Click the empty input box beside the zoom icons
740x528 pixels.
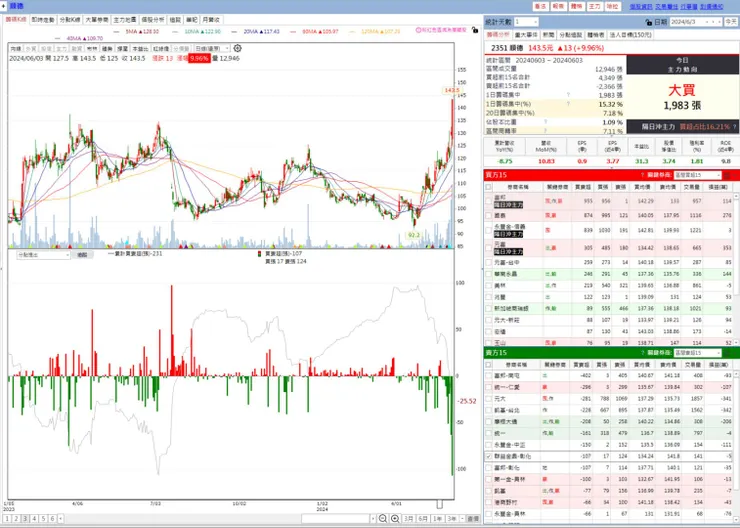(x=335, y=519)
